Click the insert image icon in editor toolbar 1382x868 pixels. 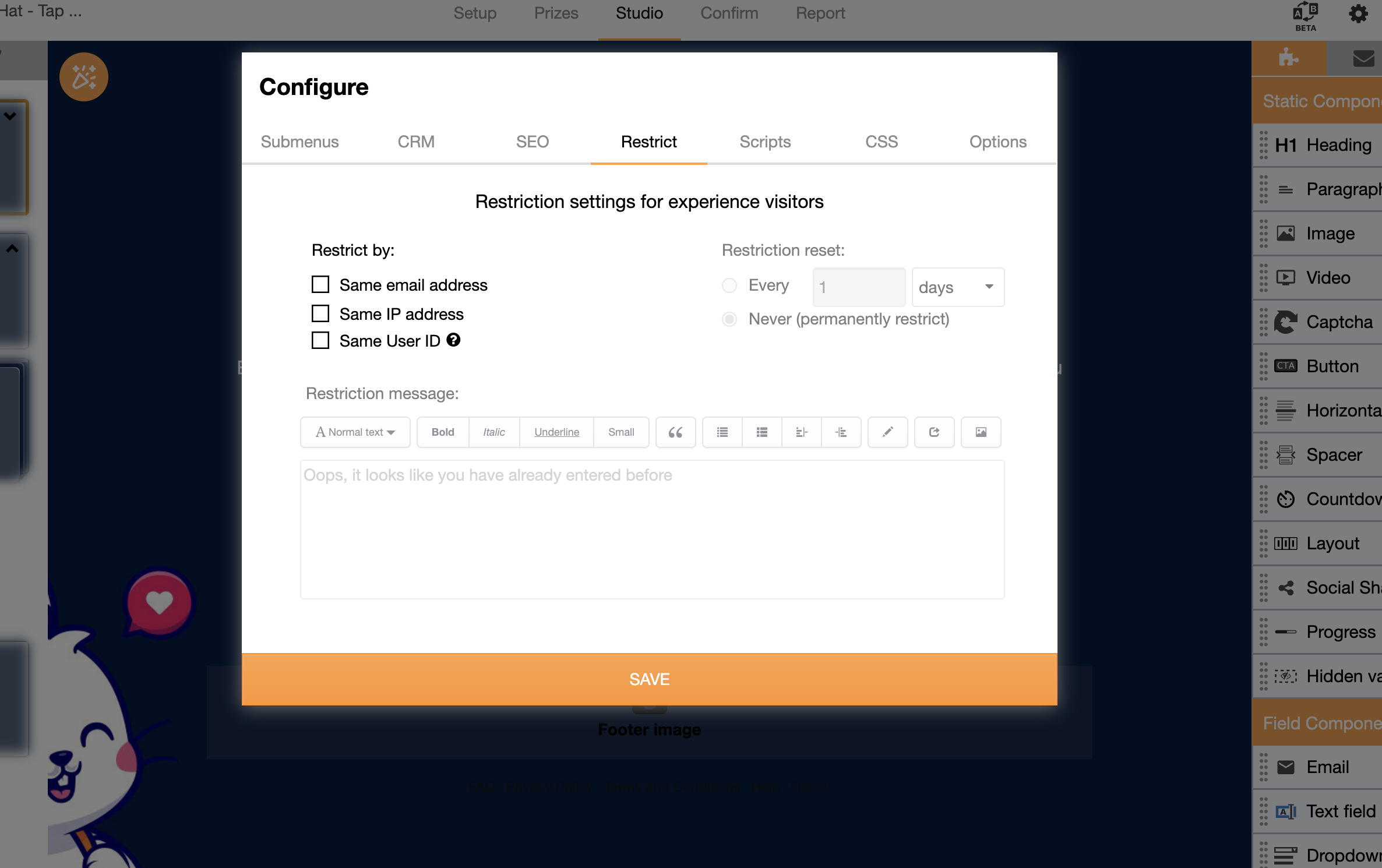(981, 432)
